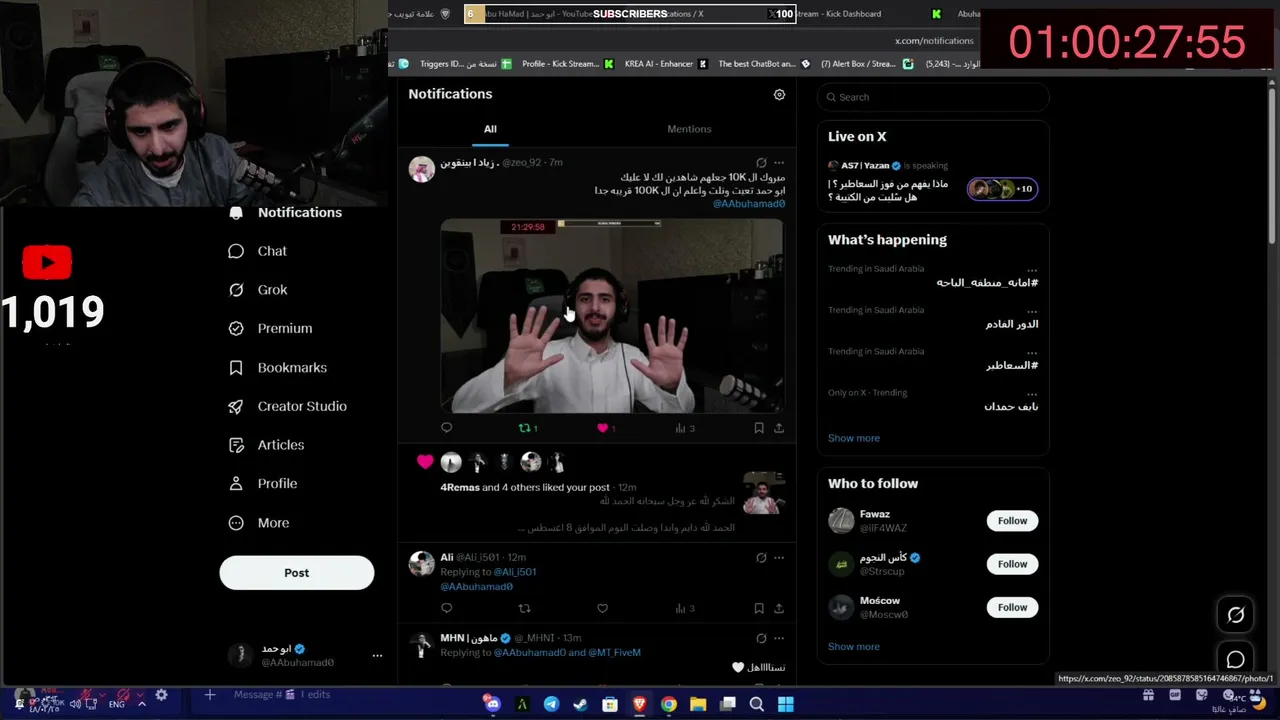Open the video thumbnail in zeo_92 post
This screenshot has height=720, width=1280.
coord(612,315)
